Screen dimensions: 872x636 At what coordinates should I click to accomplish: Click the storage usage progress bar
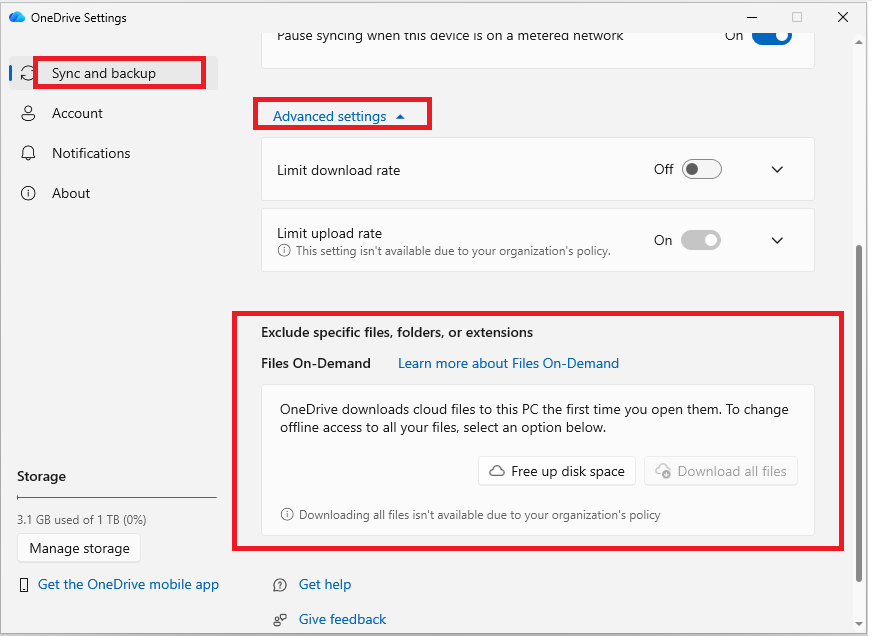tap(117, 498)
